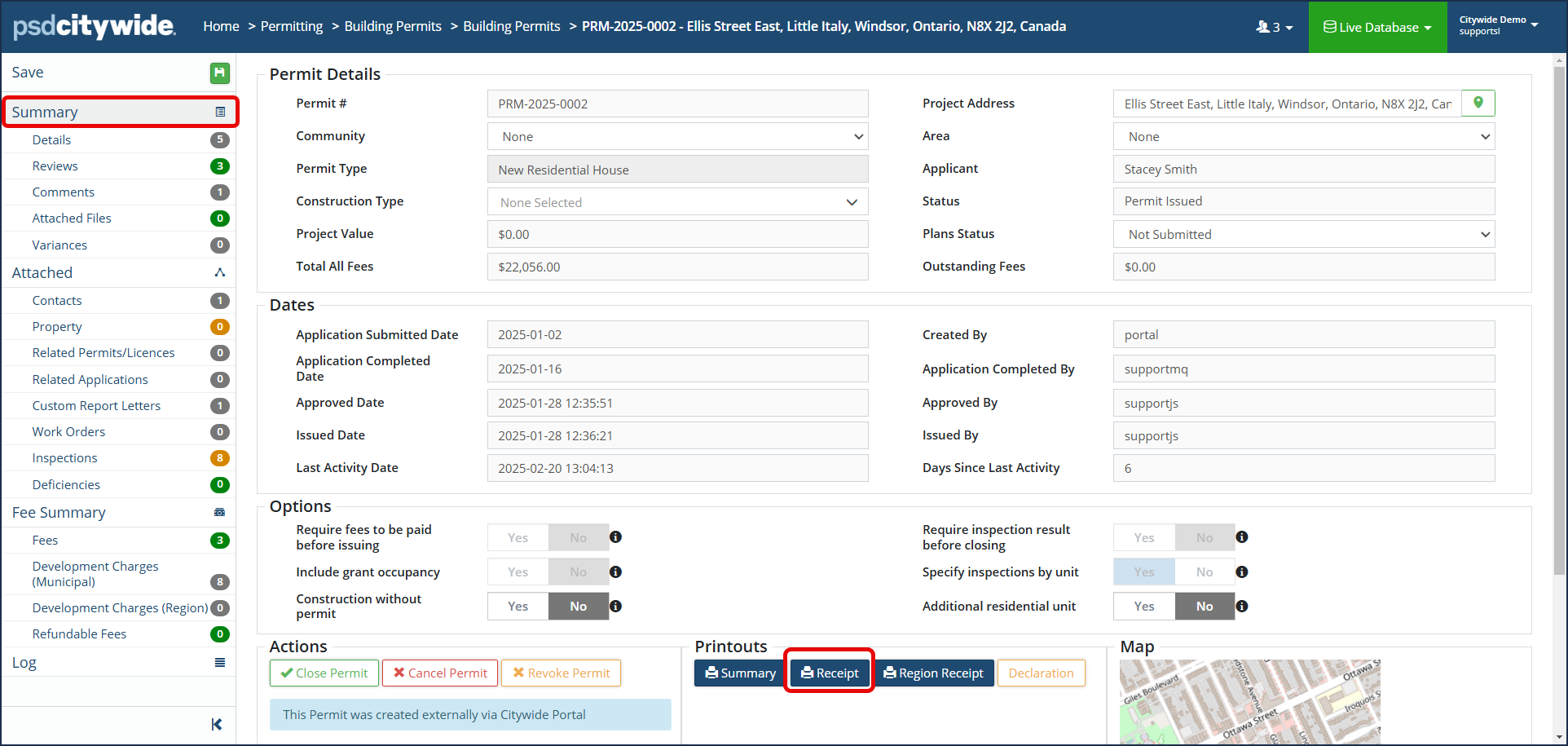Set Additional residential unit to Yes
Screen dimensions: 1568x746
(1144, 606)
